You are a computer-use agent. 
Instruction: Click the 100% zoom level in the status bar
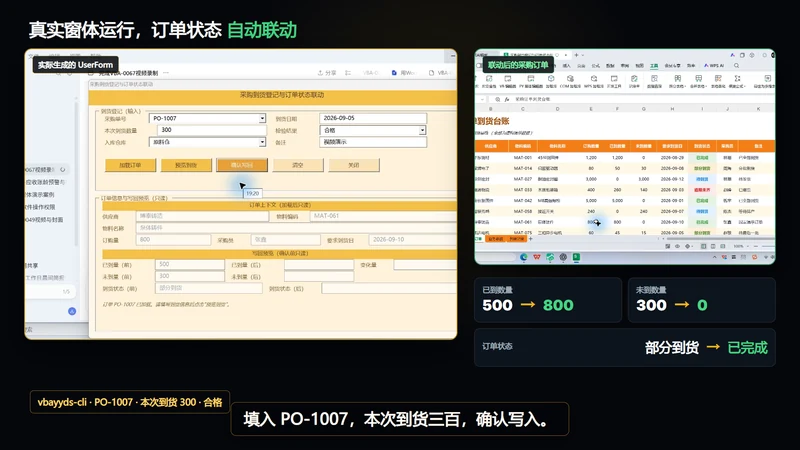(738, 246)
